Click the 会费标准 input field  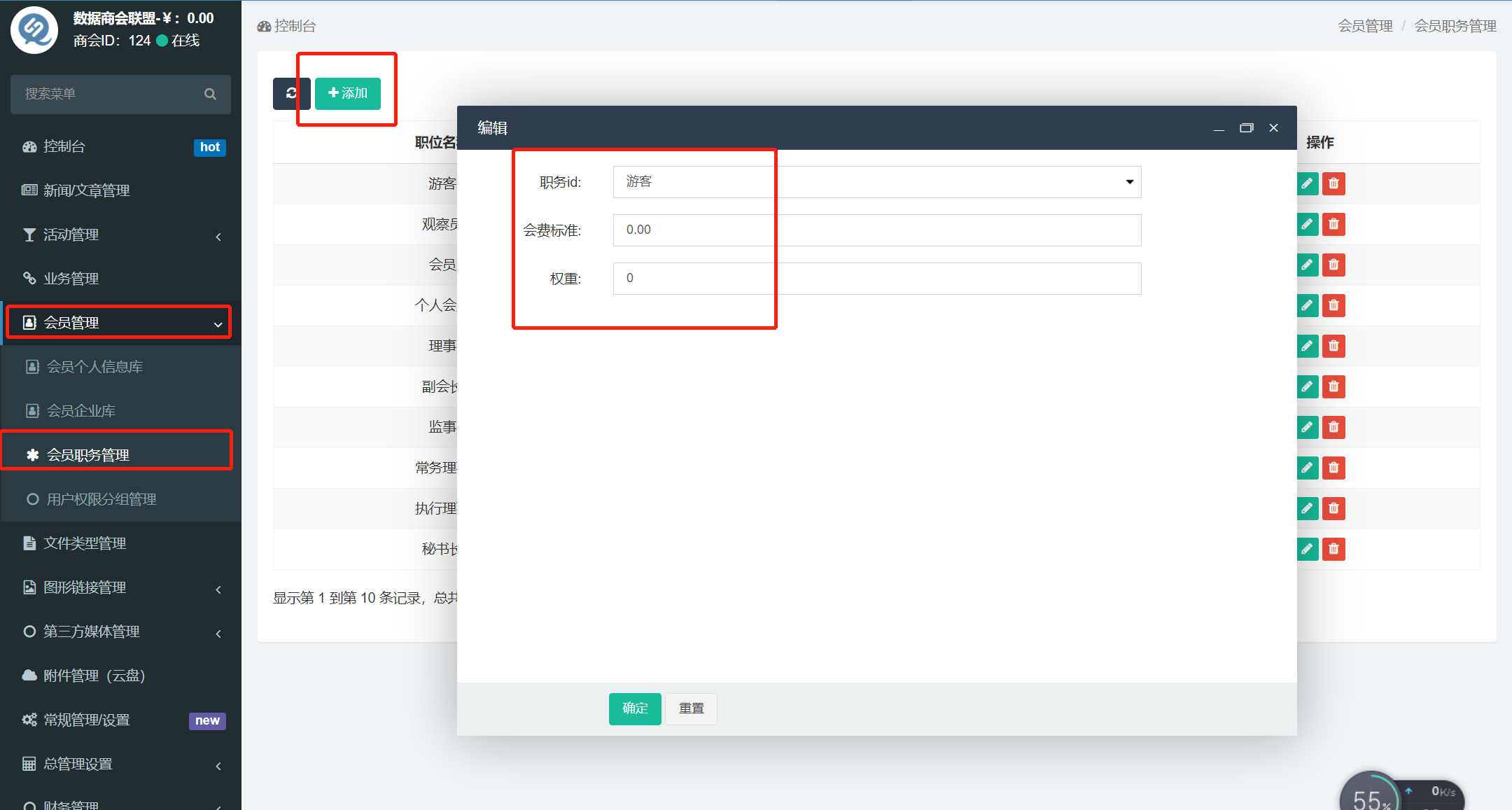point(876,230)
